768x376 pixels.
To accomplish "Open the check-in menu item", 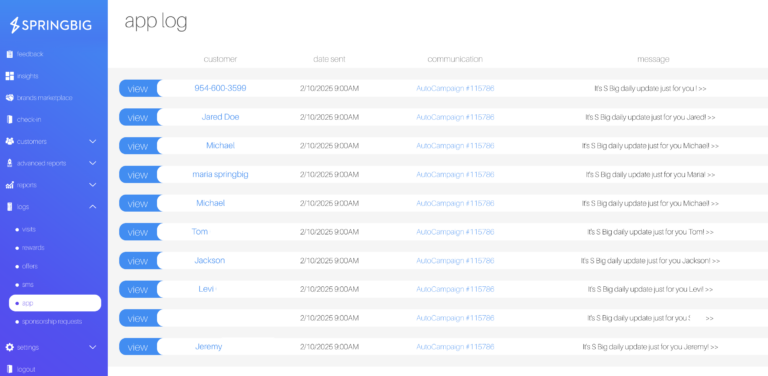I will click(29, 120).
